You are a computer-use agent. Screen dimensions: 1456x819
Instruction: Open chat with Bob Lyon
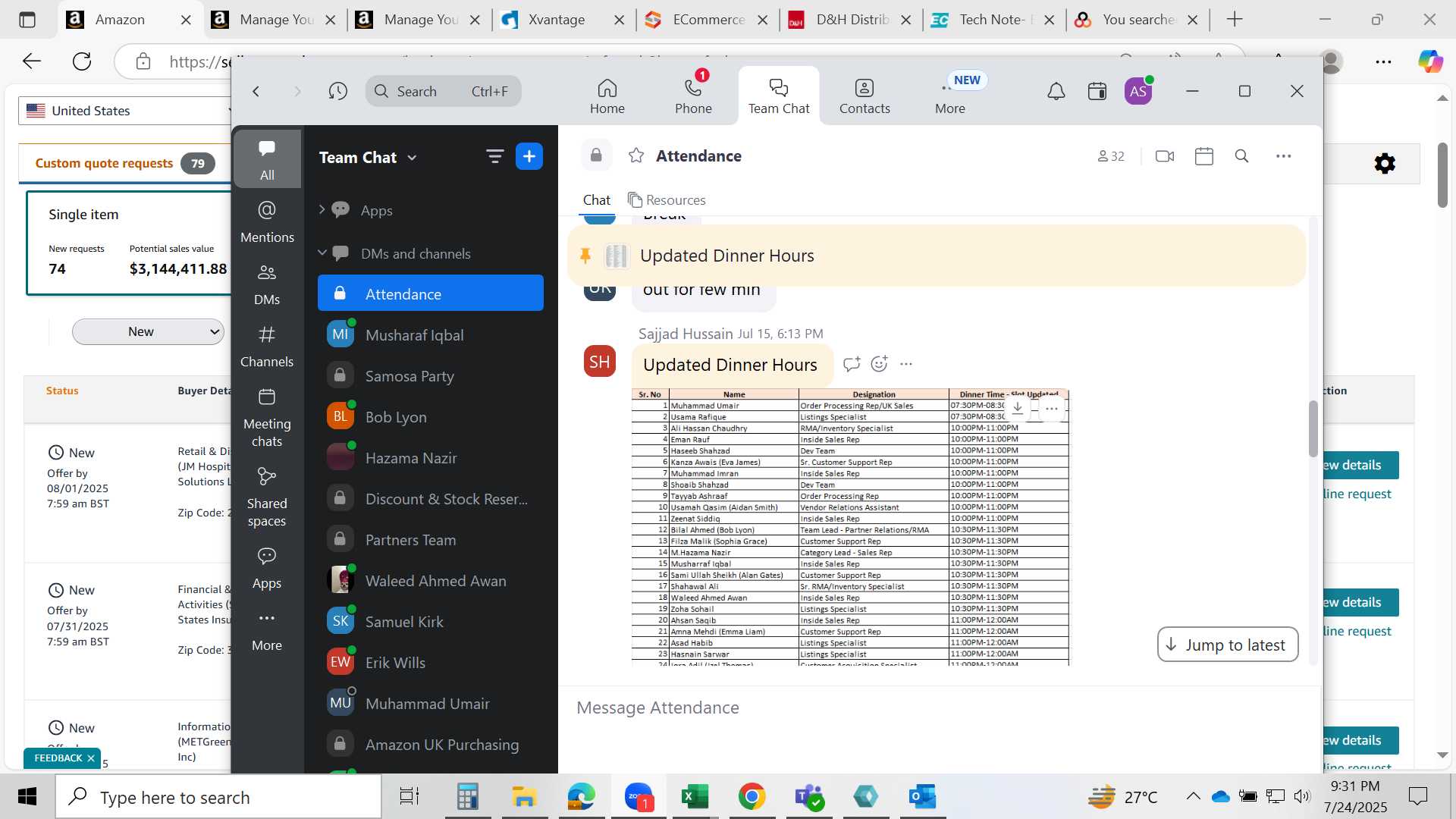pos(430,416)
